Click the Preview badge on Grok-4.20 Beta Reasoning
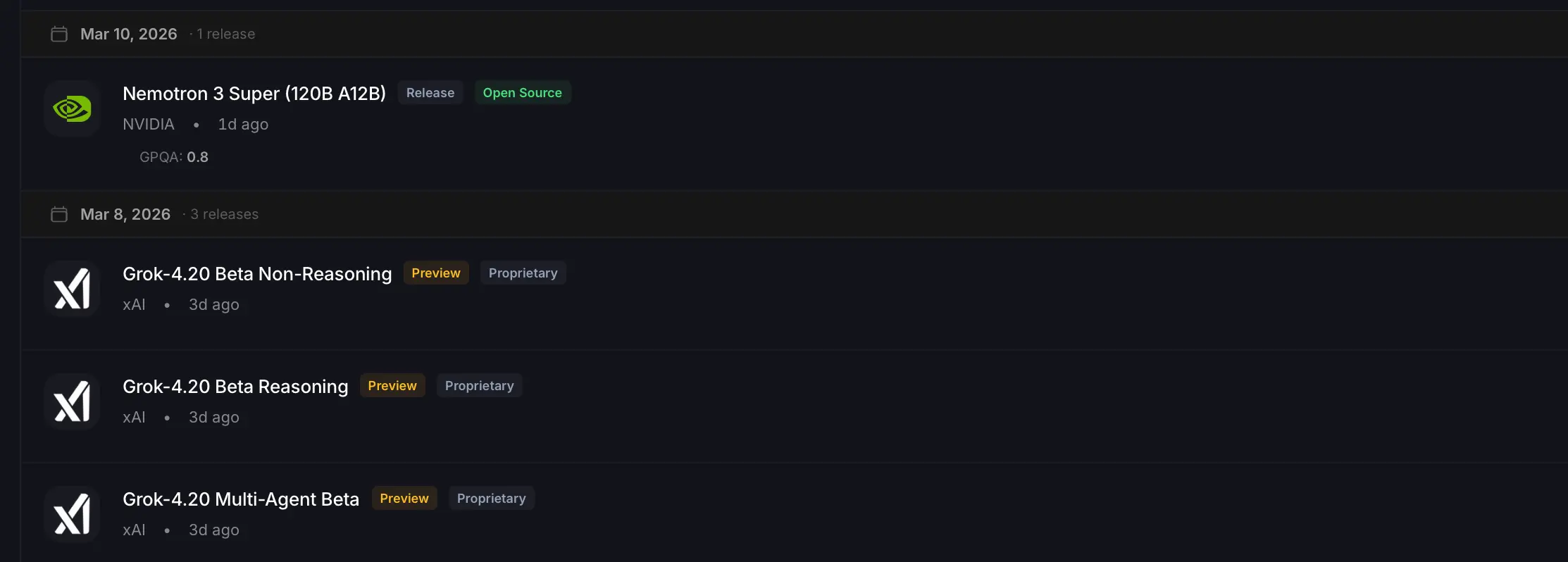Image resolution: width=1568 pixels, height=562 pixels. (x=392, y=386)
